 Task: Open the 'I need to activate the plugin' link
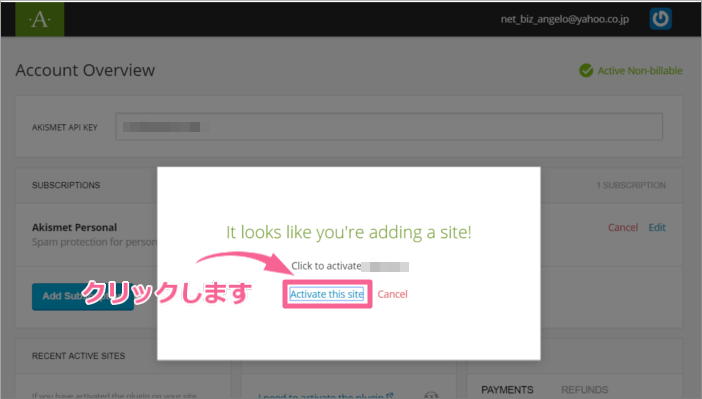pyautogui.click(x=325, y=396)
